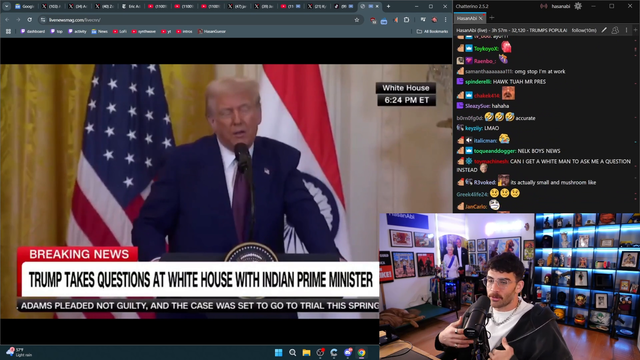Open the intros bookmark
640x360 pixels.
tap(184, 31)
